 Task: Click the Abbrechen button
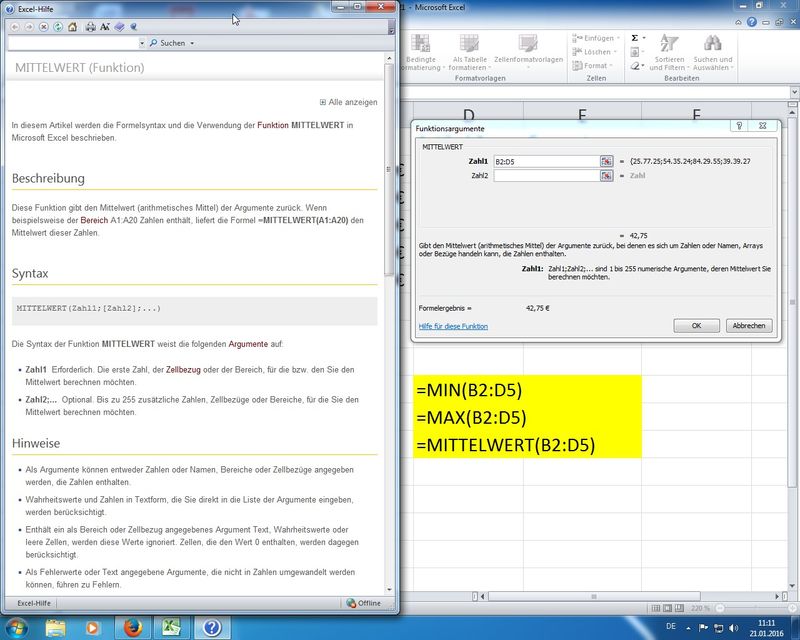748,326
